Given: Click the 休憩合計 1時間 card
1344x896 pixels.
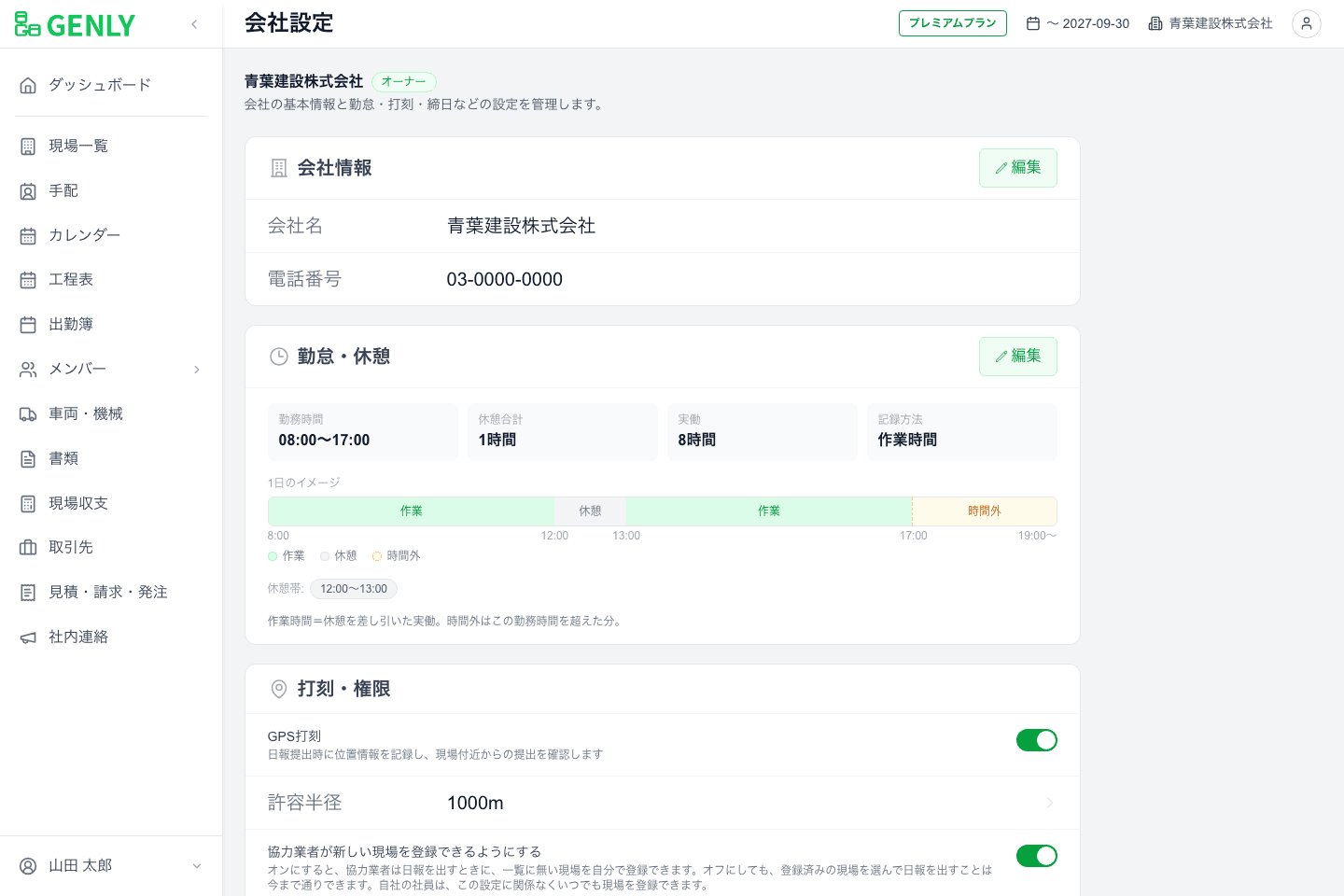Looking at the screenshot, I should pyautogui.click(x=563, y=431).
